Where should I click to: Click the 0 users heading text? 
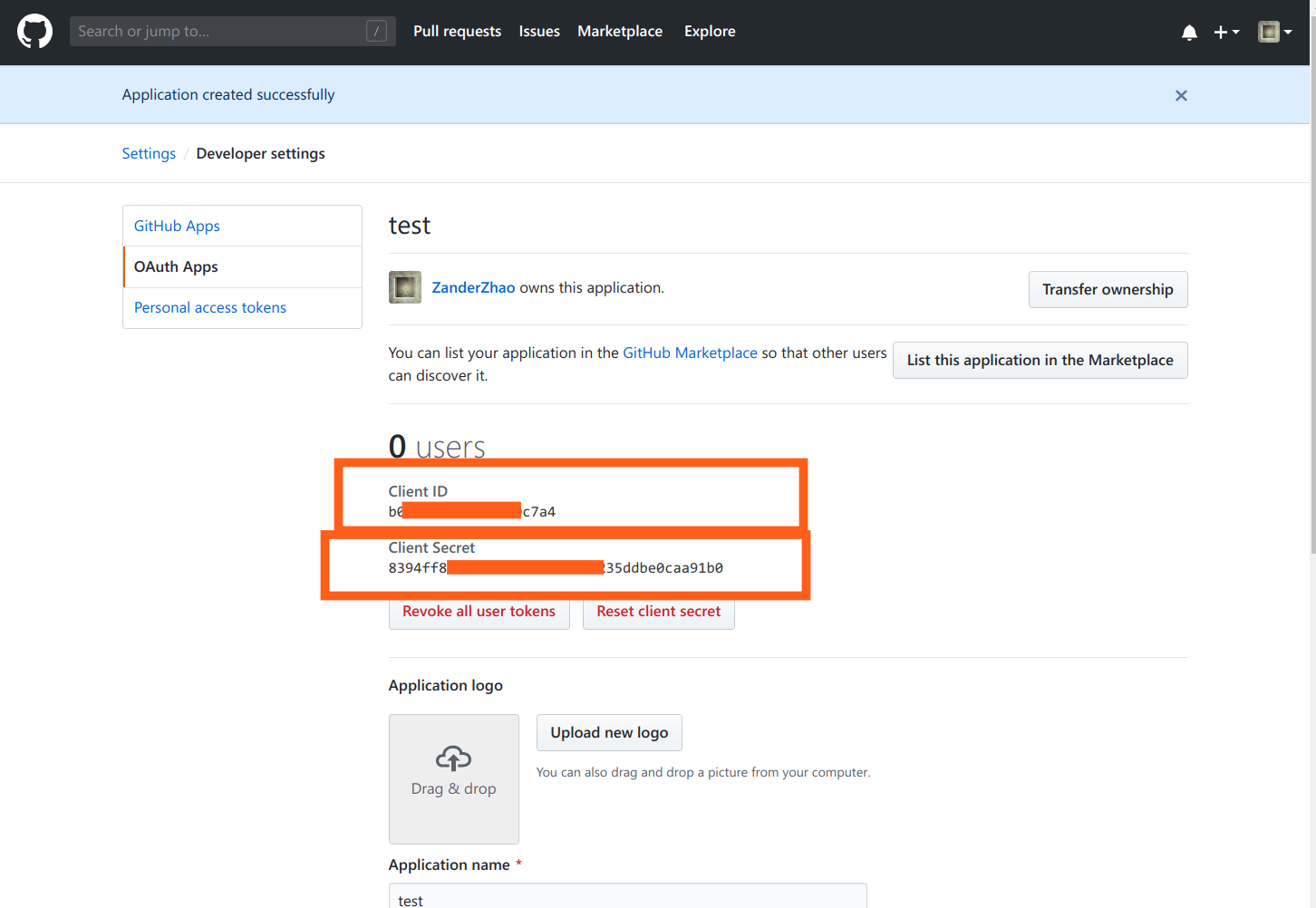437,447
